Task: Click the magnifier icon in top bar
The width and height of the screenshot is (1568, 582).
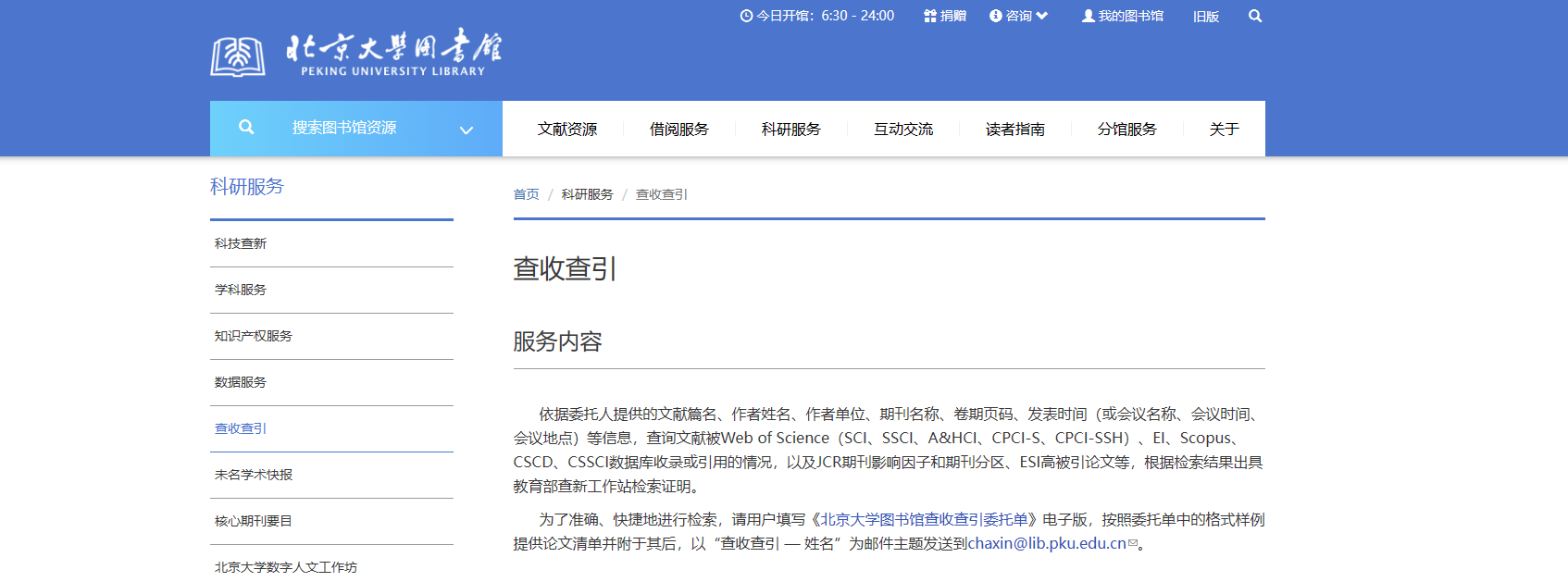Action: click(x=1255, y=16)
